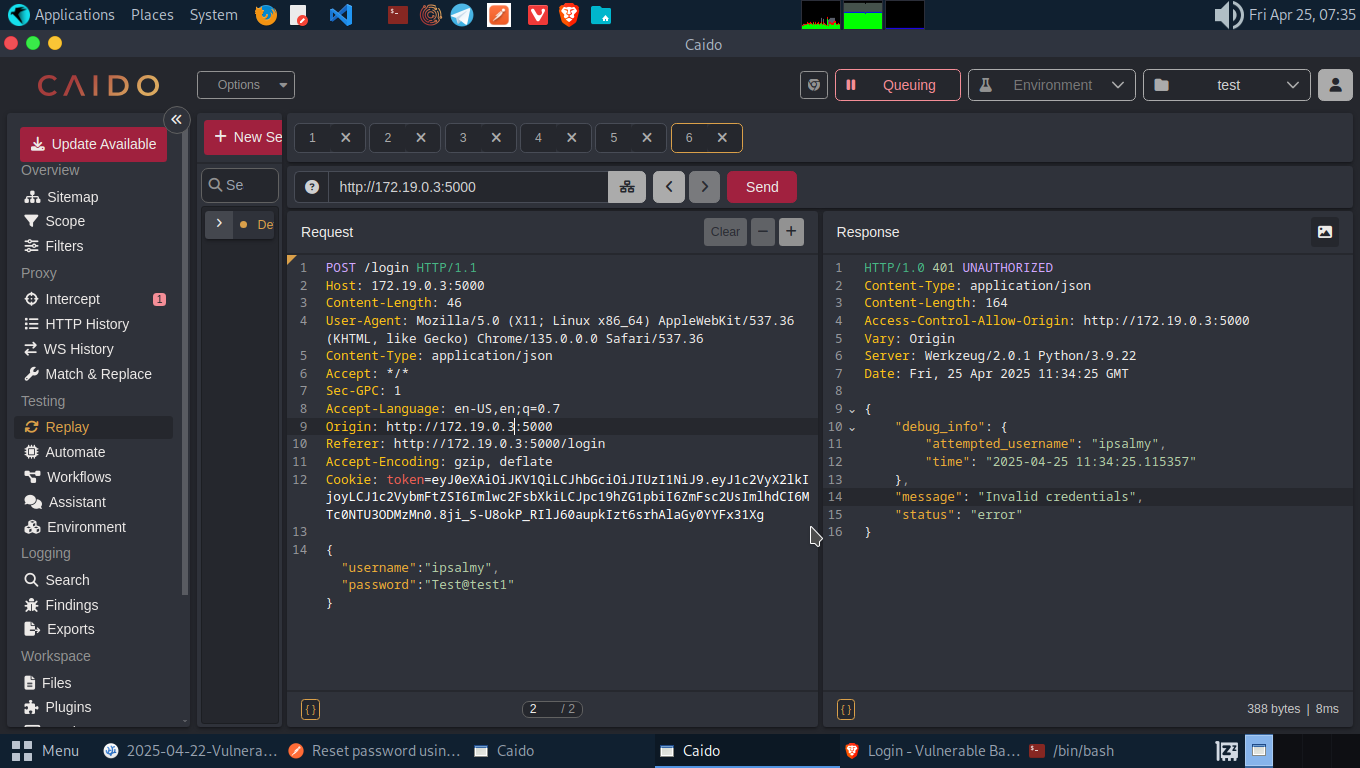Image resolution: width=1360 pixels, height=768 pixels.
Task: Switch to the Login - Vulnerable Bank taskbar window
Action: point(932,750)
